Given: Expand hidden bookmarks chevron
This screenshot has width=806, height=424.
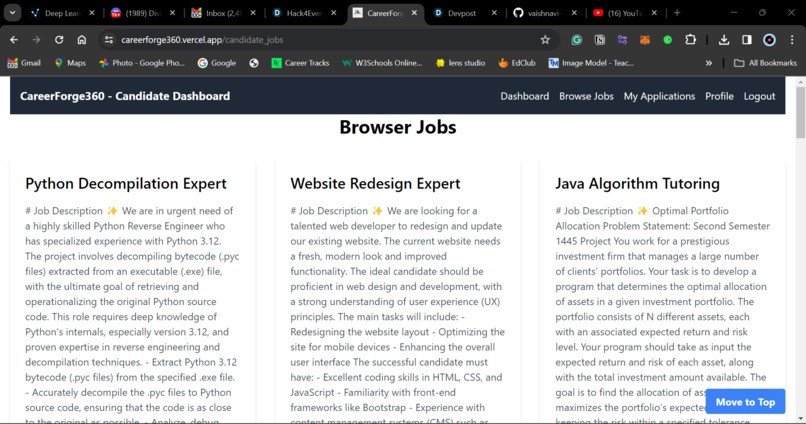Looking at the screenshot, I should (x=709, y=63).
